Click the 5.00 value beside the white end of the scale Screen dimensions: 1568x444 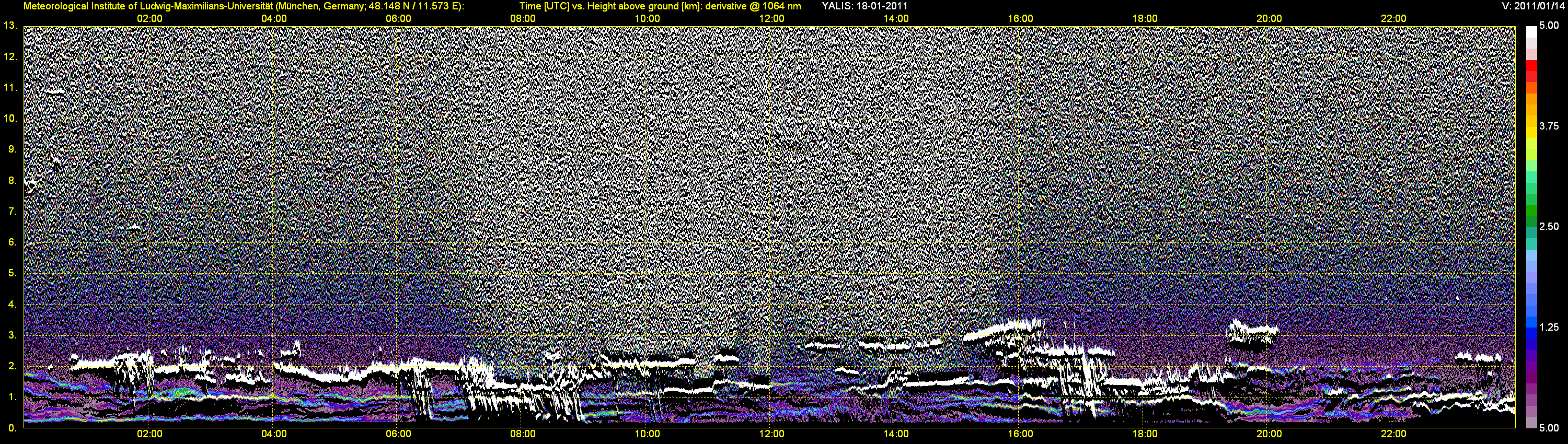[x=1549, y=26]
